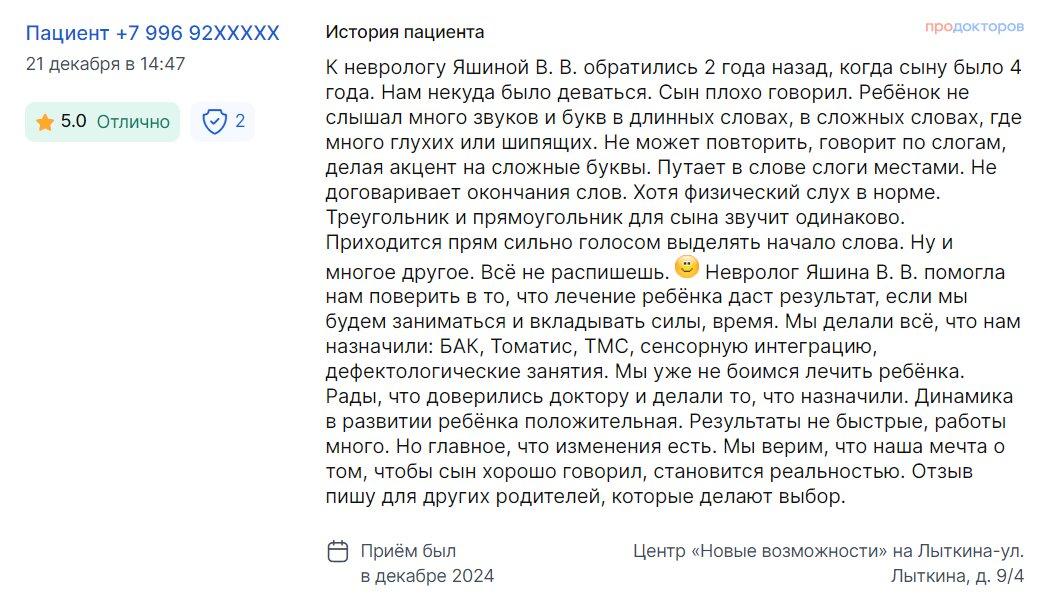
Task: Click the line starting дефектологические занятия
Action: click(645, 371)
